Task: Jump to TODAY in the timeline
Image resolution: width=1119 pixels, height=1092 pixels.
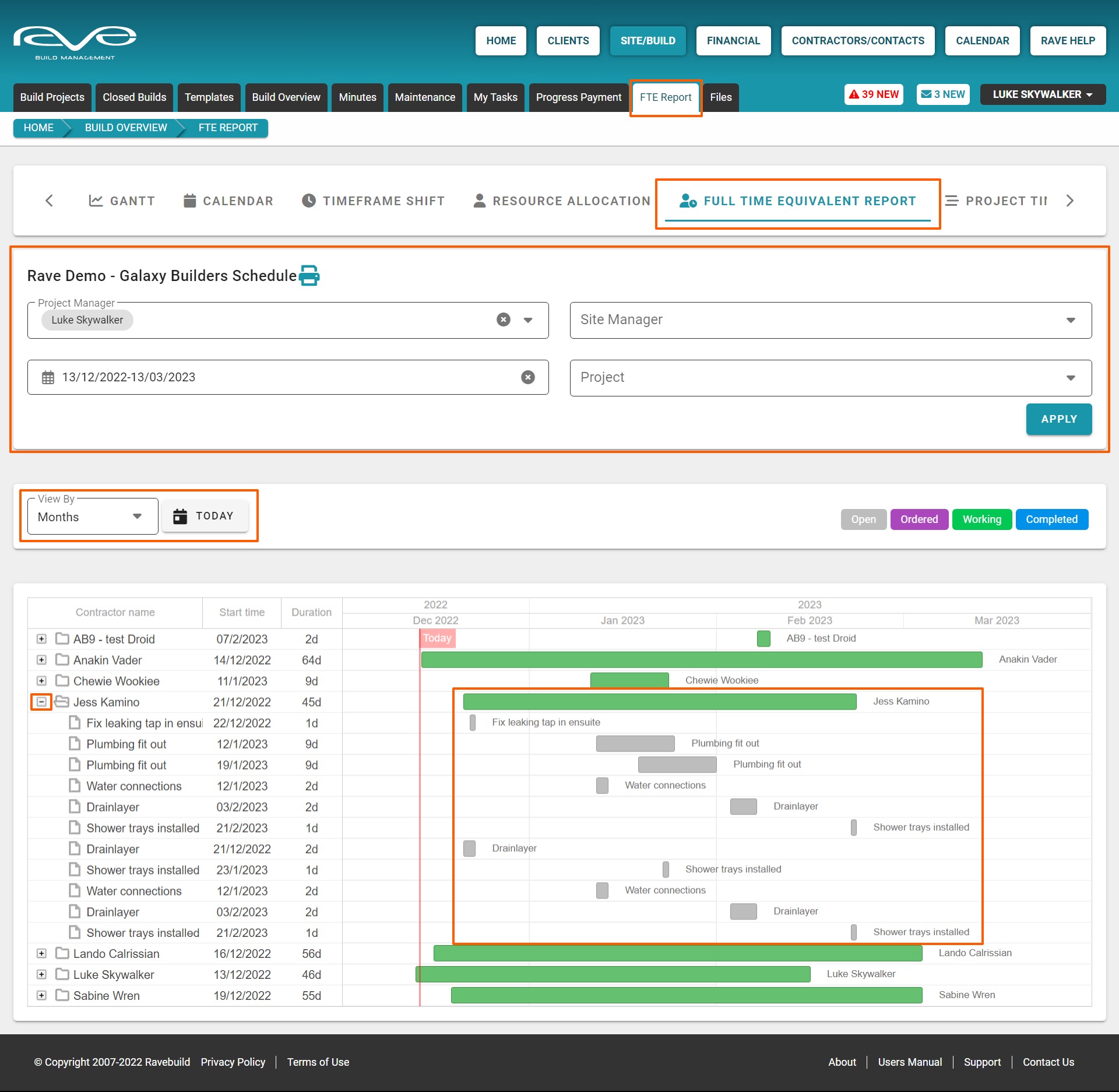Action: 205,516
